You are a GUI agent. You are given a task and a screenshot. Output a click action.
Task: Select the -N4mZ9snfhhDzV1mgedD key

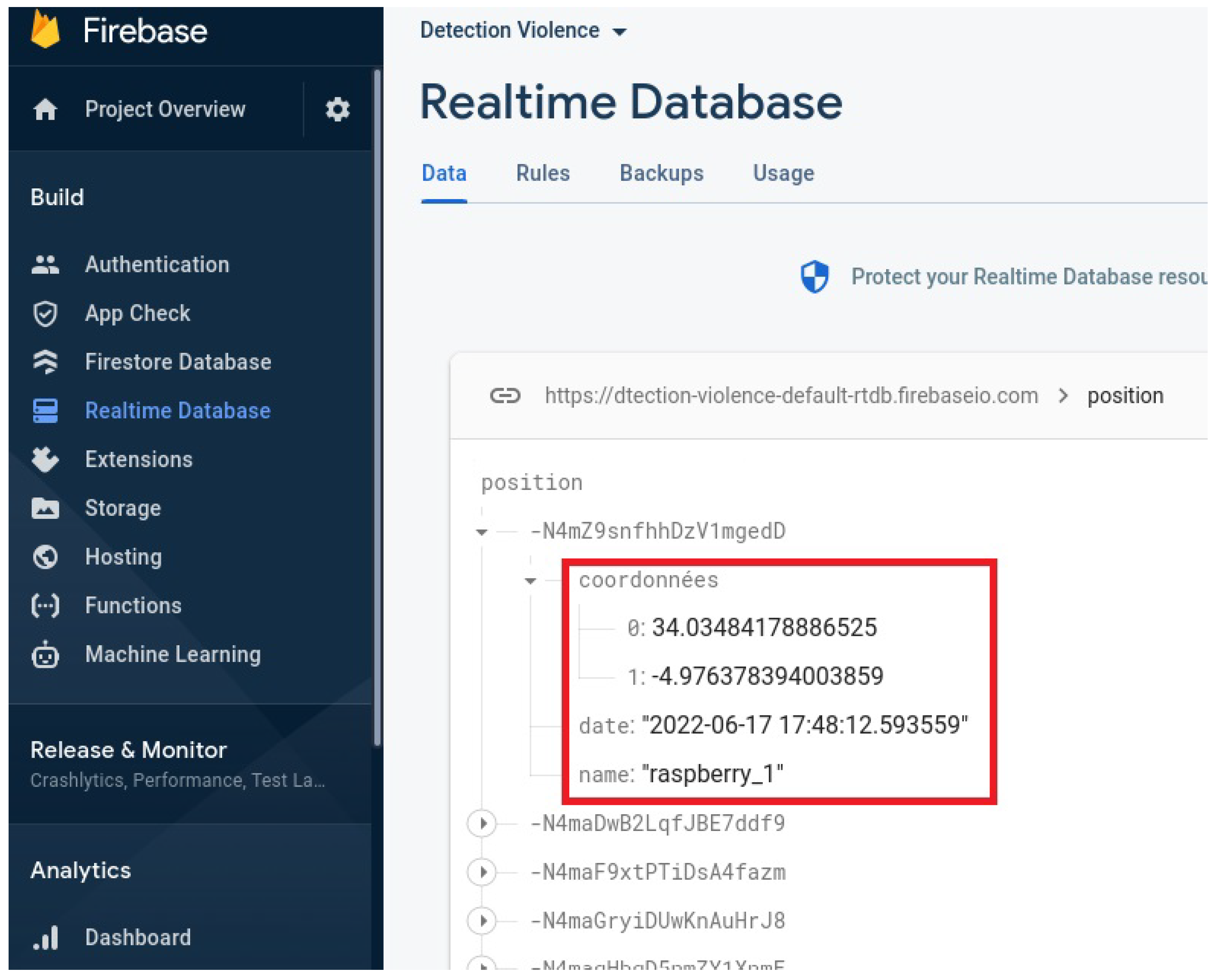[x=657, y=531]
